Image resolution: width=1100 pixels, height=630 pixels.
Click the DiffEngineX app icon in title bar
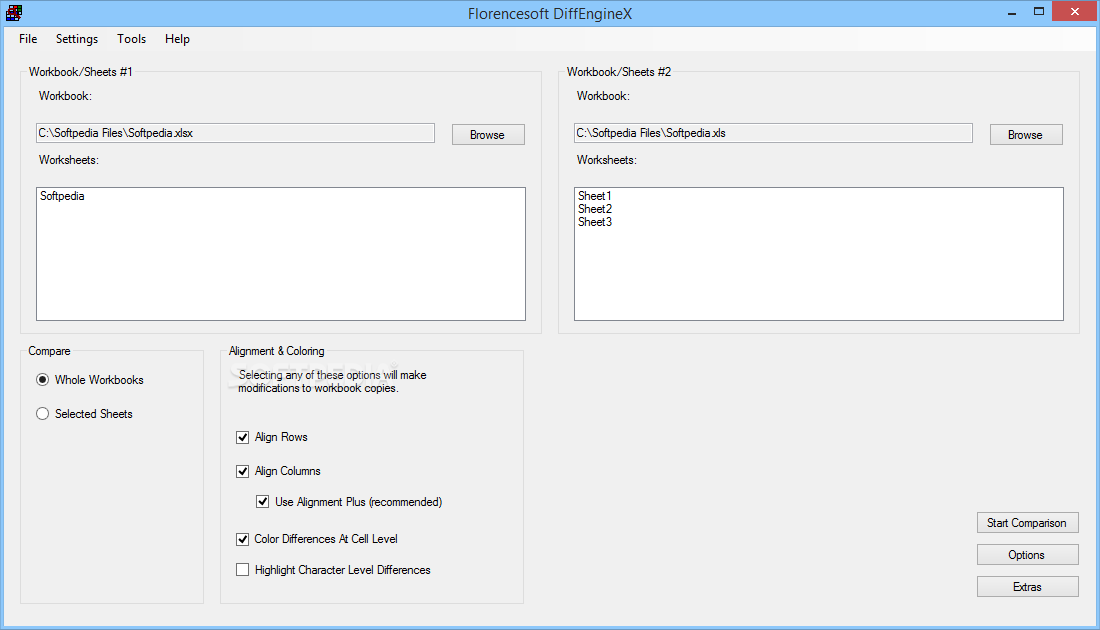[x=14, y=13]
